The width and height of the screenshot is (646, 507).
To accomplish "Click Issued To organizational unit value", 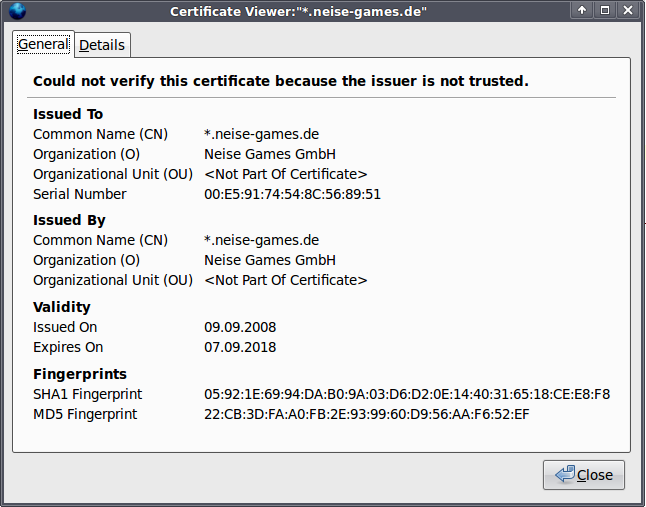I will pos(286,174).
